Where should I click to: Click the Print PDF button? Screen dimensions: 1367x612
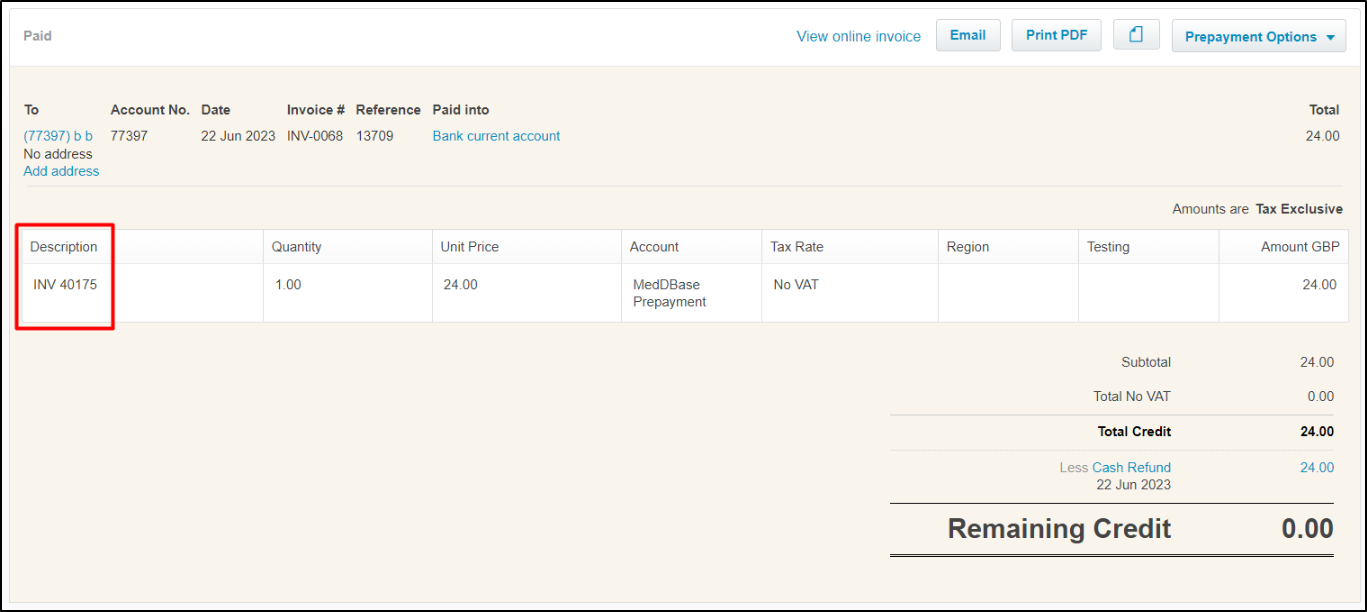pyautogui.click(x=1056, y=35)
